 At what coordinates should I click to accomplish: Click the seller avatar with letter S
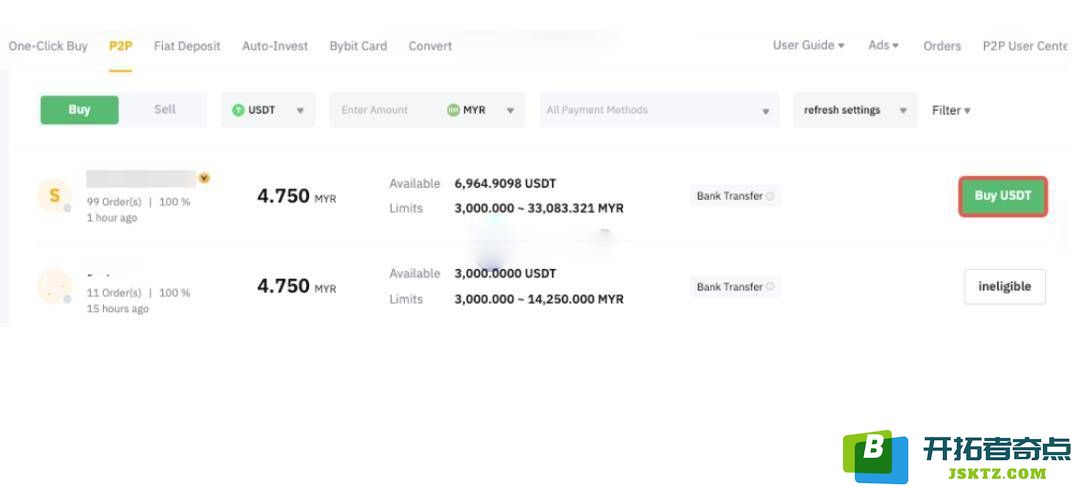pos(55,195)
